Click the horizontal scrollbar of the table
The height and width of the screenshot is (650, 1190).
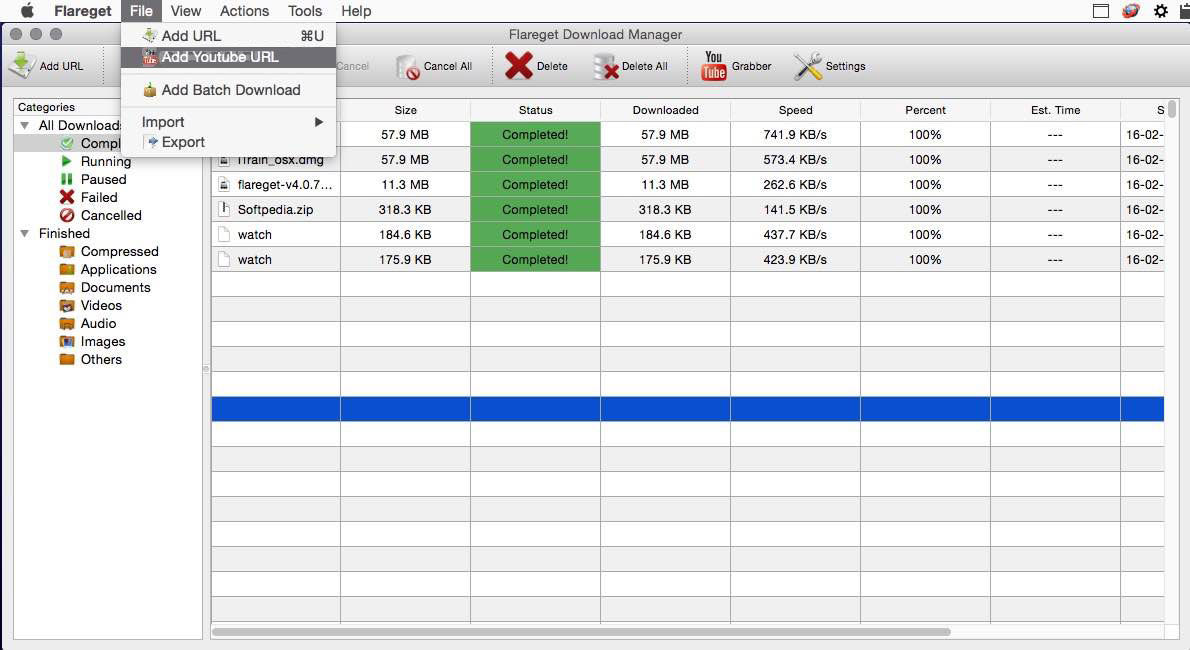pyautogui.click(x=581, y=632)
